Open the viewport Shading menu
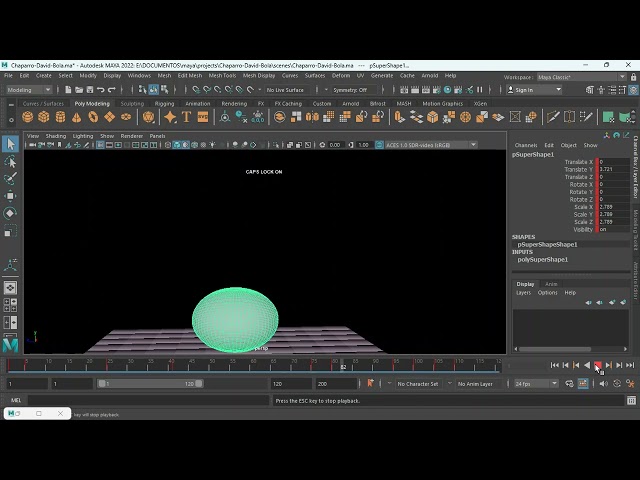 pyautogui.click(x=56, y=136)
